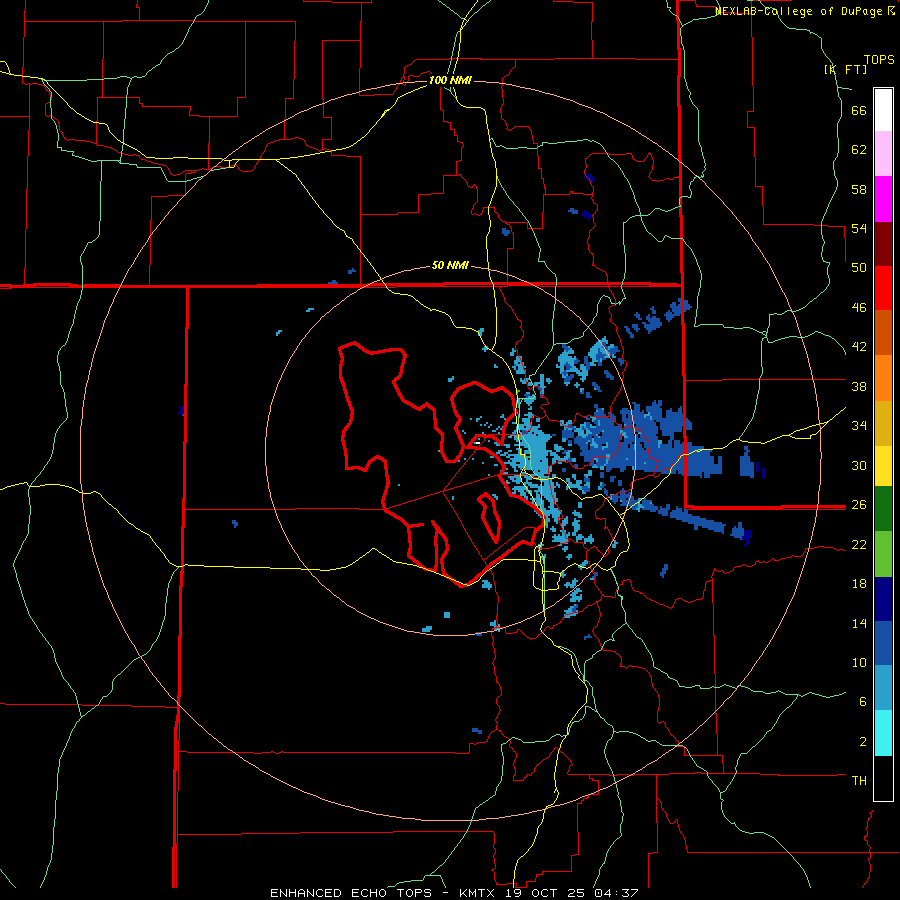900x900 pixels.
Task: Click the 14 legend value
Action: pos(859,623)
